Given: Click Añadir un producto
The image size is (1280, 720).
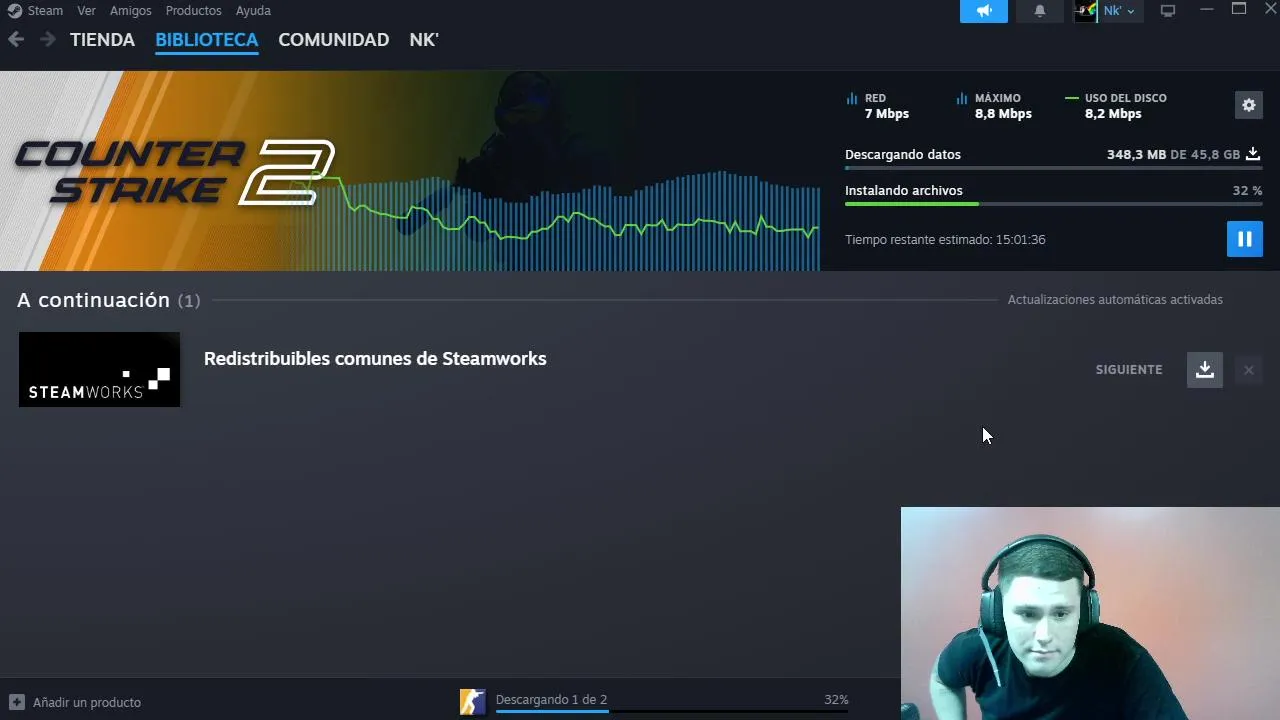Looking at the screenshot, I should (x=87, y=702).
